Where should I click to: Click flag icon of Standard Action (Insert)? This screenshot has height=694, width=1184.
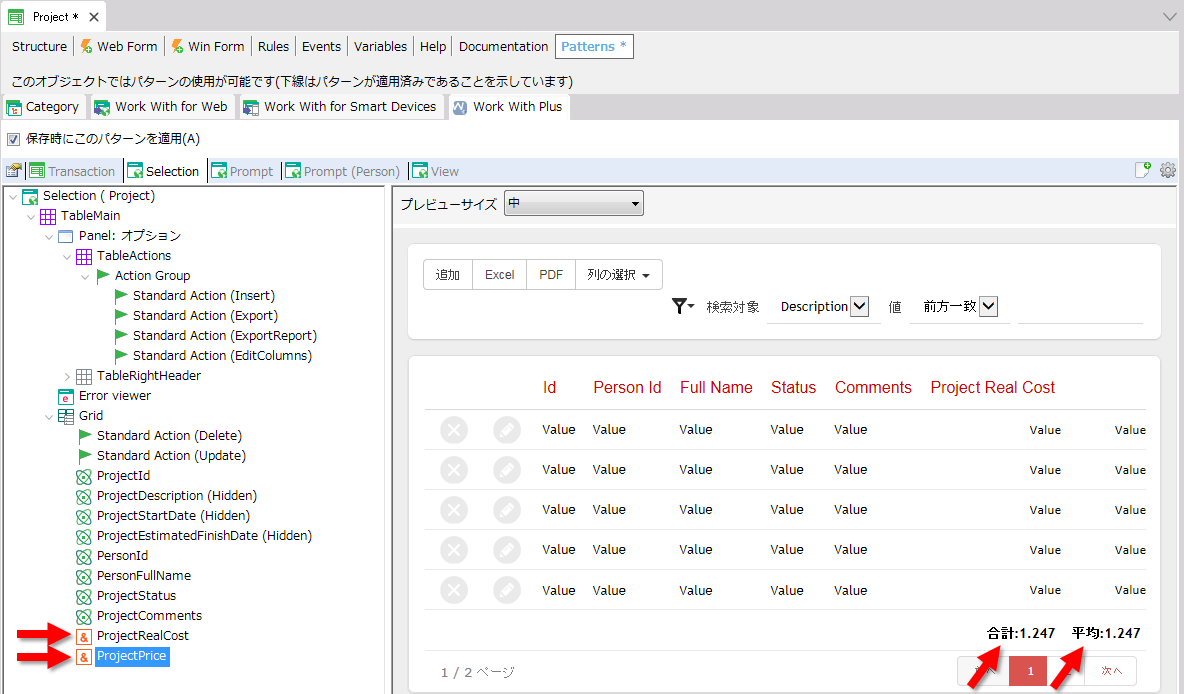121,295
